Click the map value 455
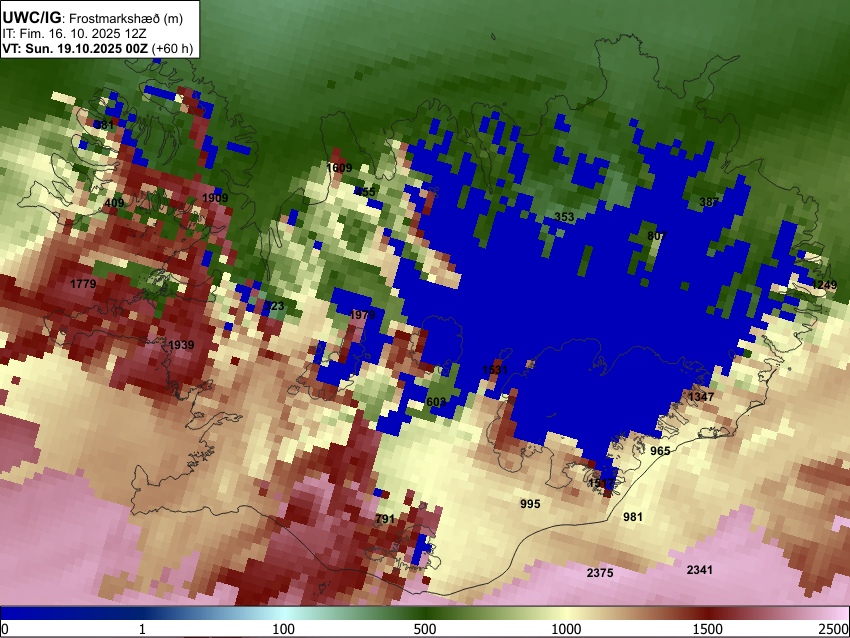850x638 pixels. [x=366, y=192]
